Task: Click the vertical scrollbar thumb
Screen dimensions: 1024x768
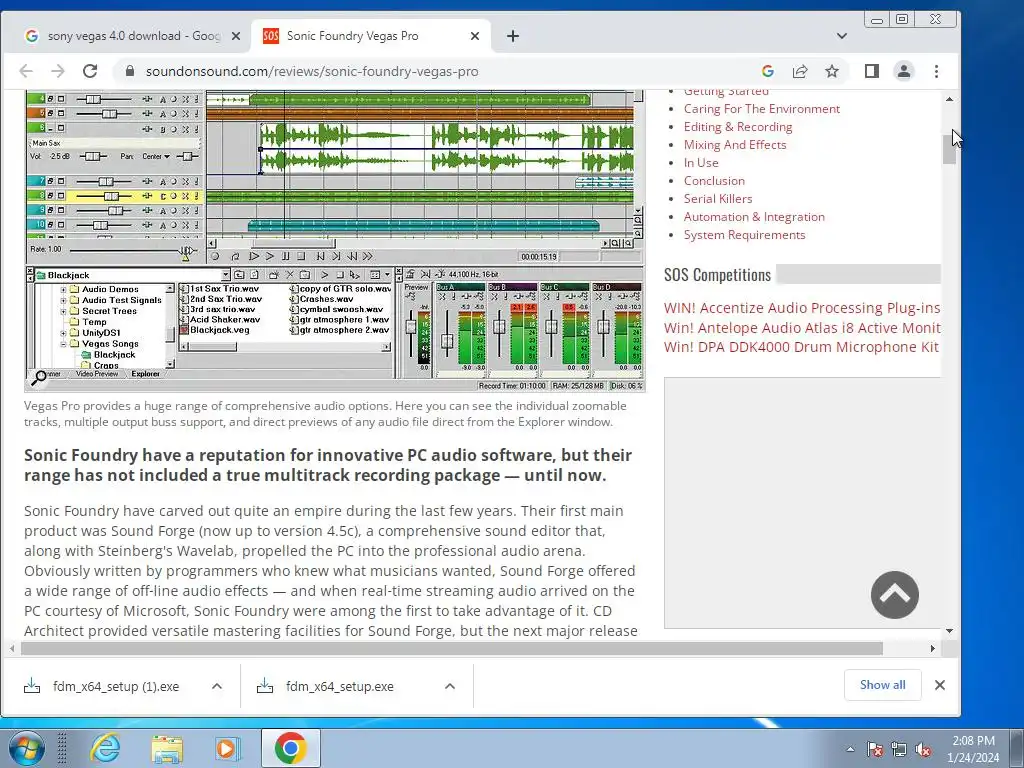Action: [950, 150]
